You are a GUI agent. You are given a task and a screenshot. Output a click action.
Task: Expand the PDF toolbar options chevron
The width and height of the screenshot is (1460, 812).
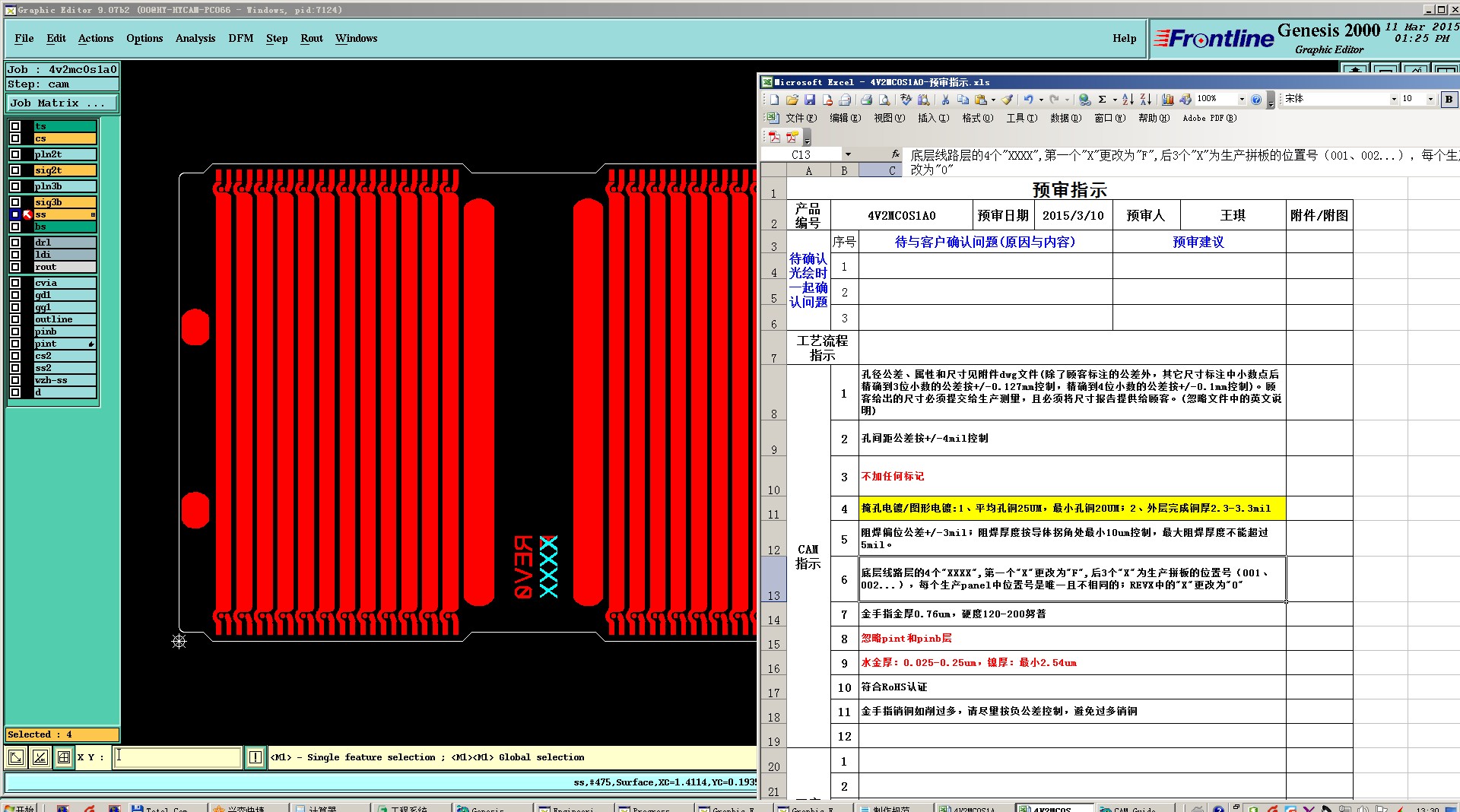click(807, 138)
